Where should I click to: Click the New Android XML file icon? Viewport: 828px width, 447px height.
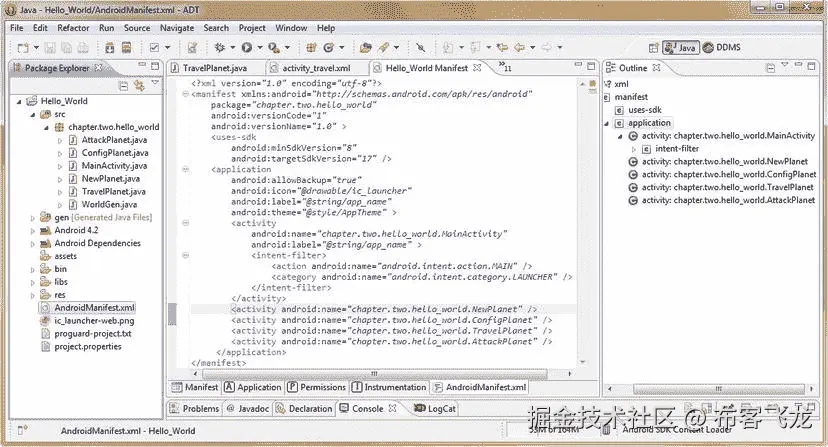[192, 48]
